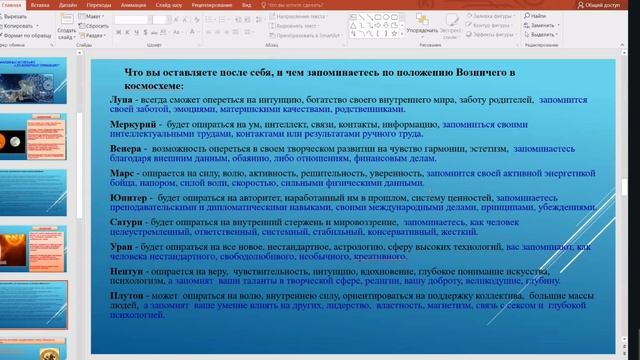This screenshot has height=360, width=640.
Task: Toggle bold Ж formatting
Action: click(x=118, y=32)
